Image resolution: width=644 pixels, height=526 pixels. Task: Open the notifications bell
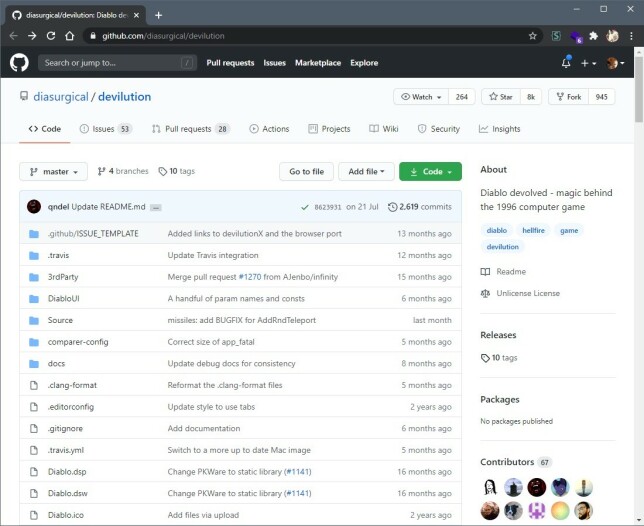click(x=566, y=62)
